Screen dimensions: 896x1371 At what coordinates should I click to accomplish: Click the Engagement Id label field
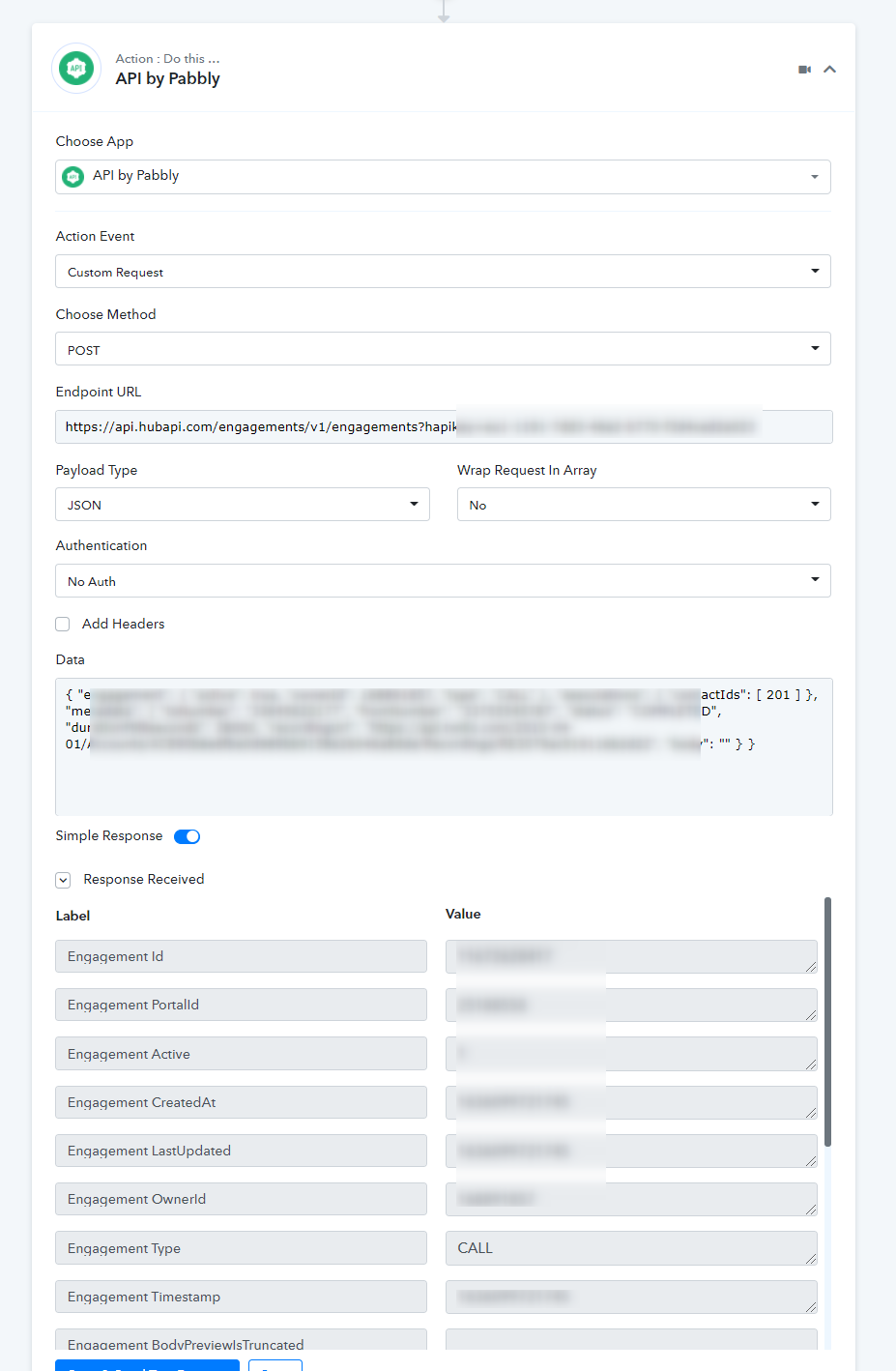tap(241, 956)
